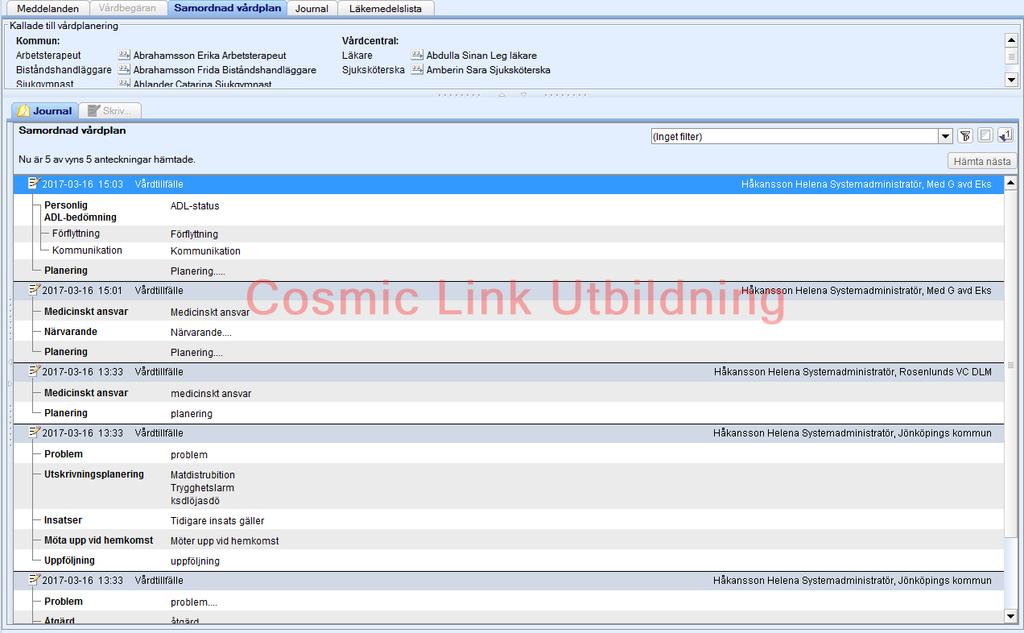
Task: Click the Kallade panel scroll-down arrow
Action: (1011, 80)
